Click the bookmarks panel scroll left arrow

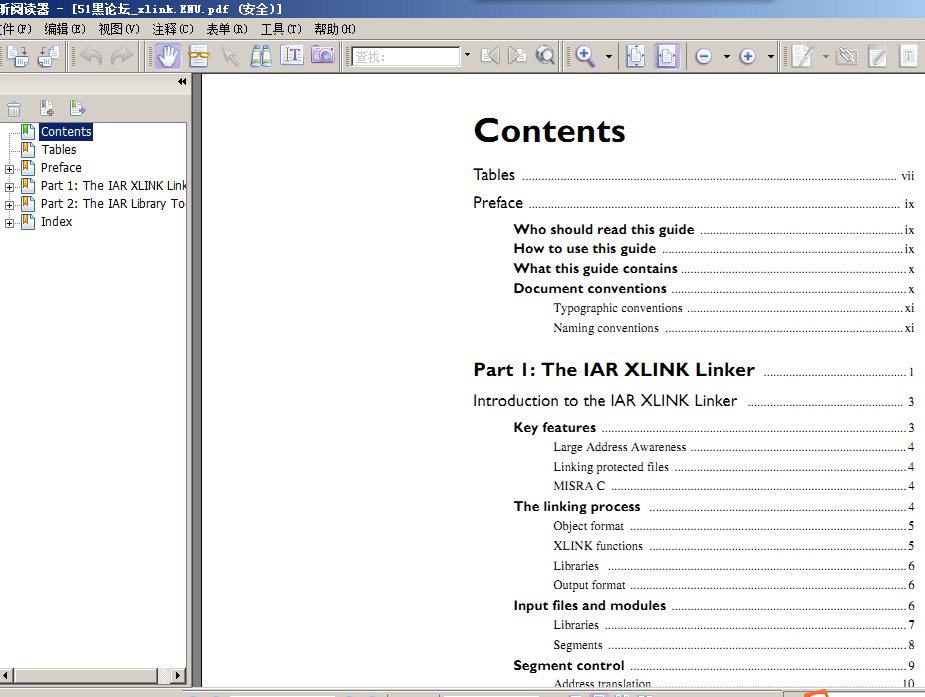[x=6, y=675]
